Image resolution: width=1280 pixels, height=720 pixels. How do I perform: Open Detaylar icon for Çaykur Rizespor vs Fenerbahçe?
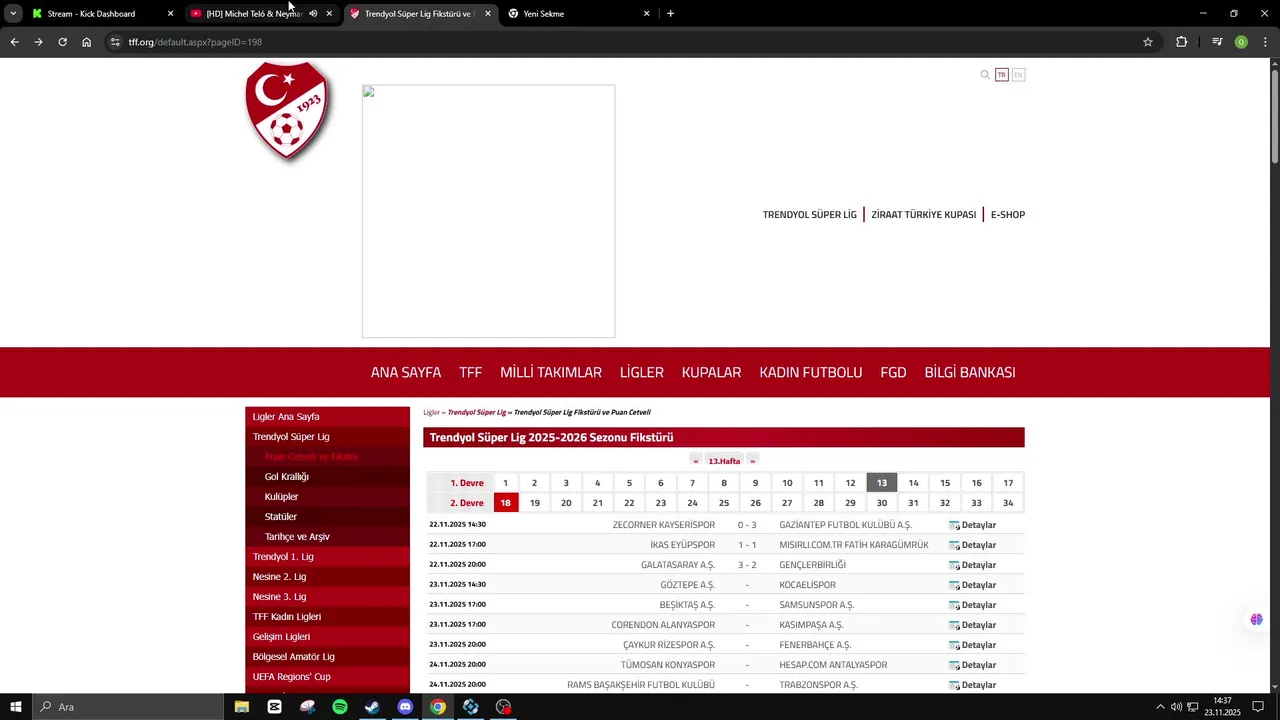click(954, 645)
